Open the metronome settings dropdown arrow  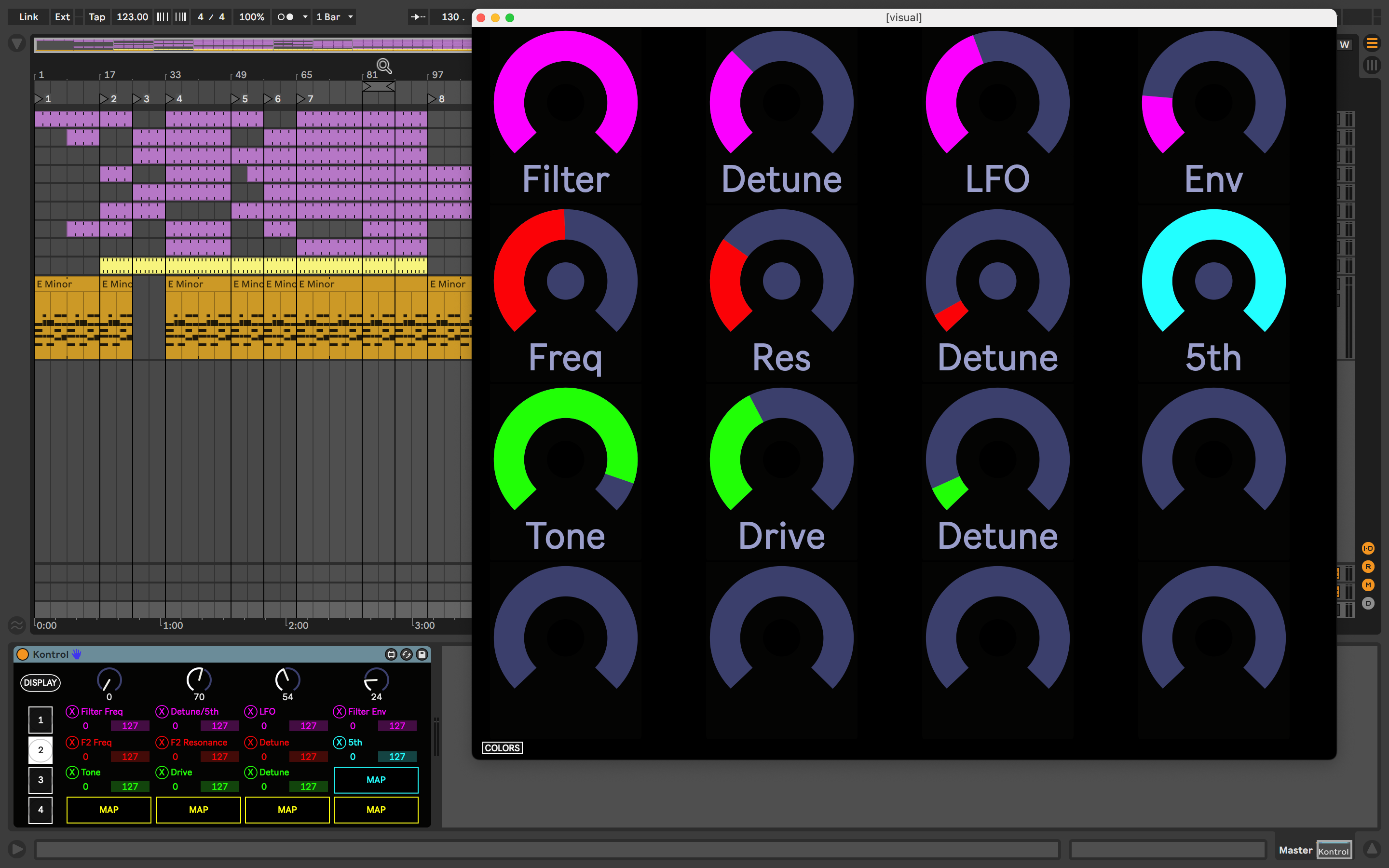(x=305, y=17)
